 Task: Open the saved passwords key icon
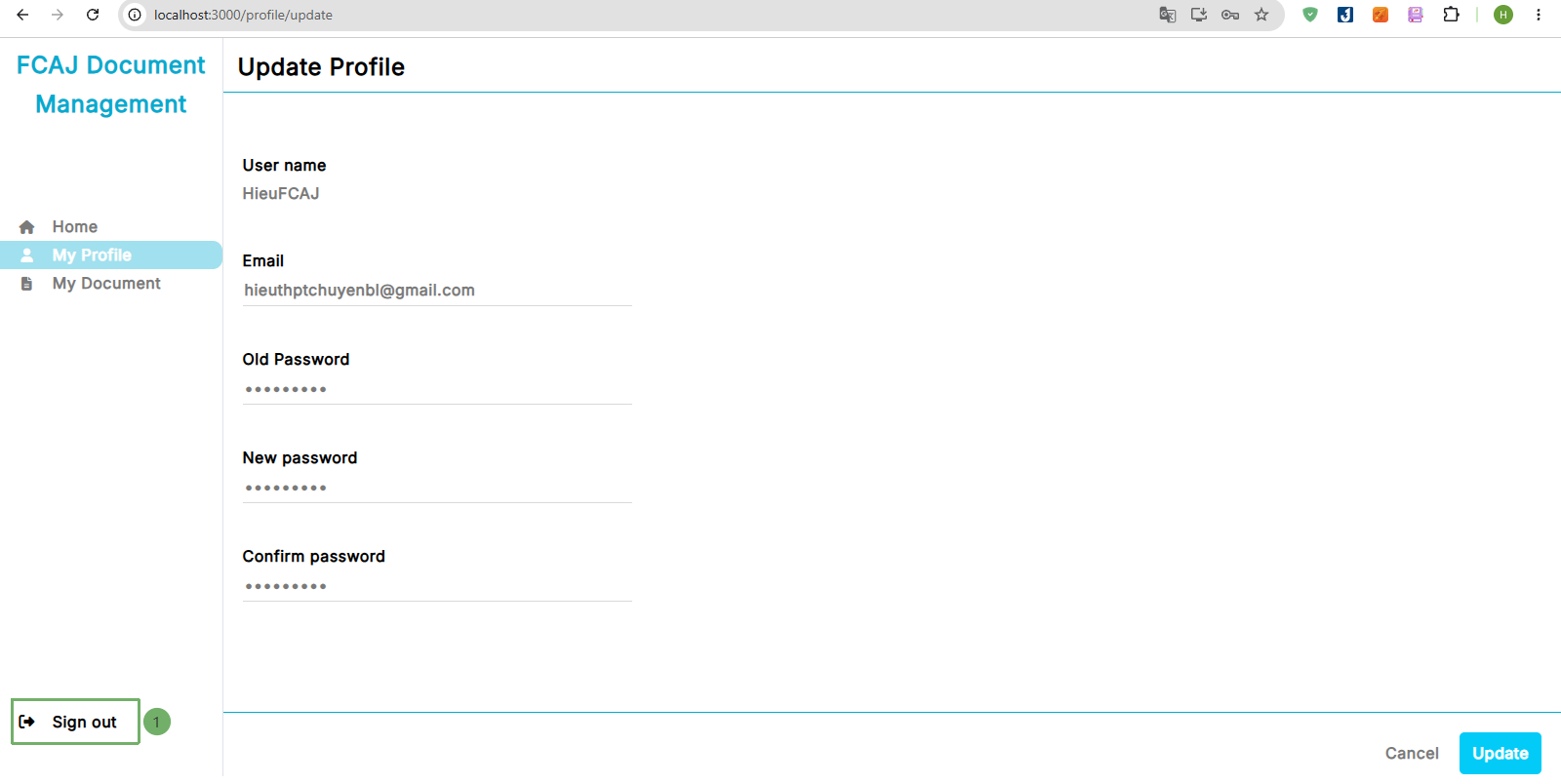pyautogui.click(x=1230, y=15)
